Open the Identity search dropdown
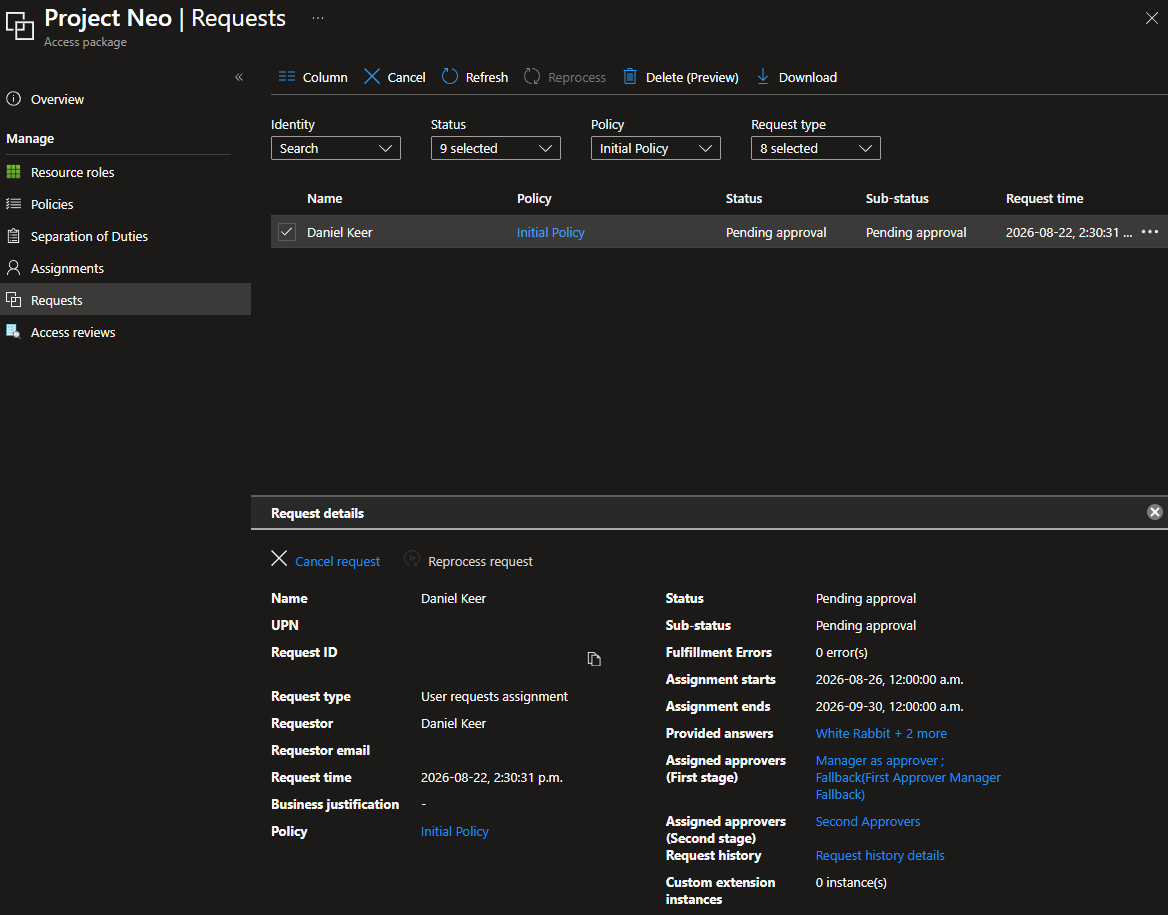 click(335, 148)
